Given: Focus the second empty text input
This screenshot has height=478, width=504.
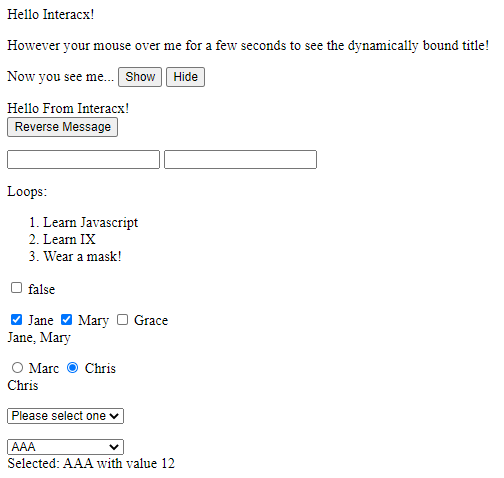Looking at the screenshot, I should pyautogui.click(x=240, y=160).
